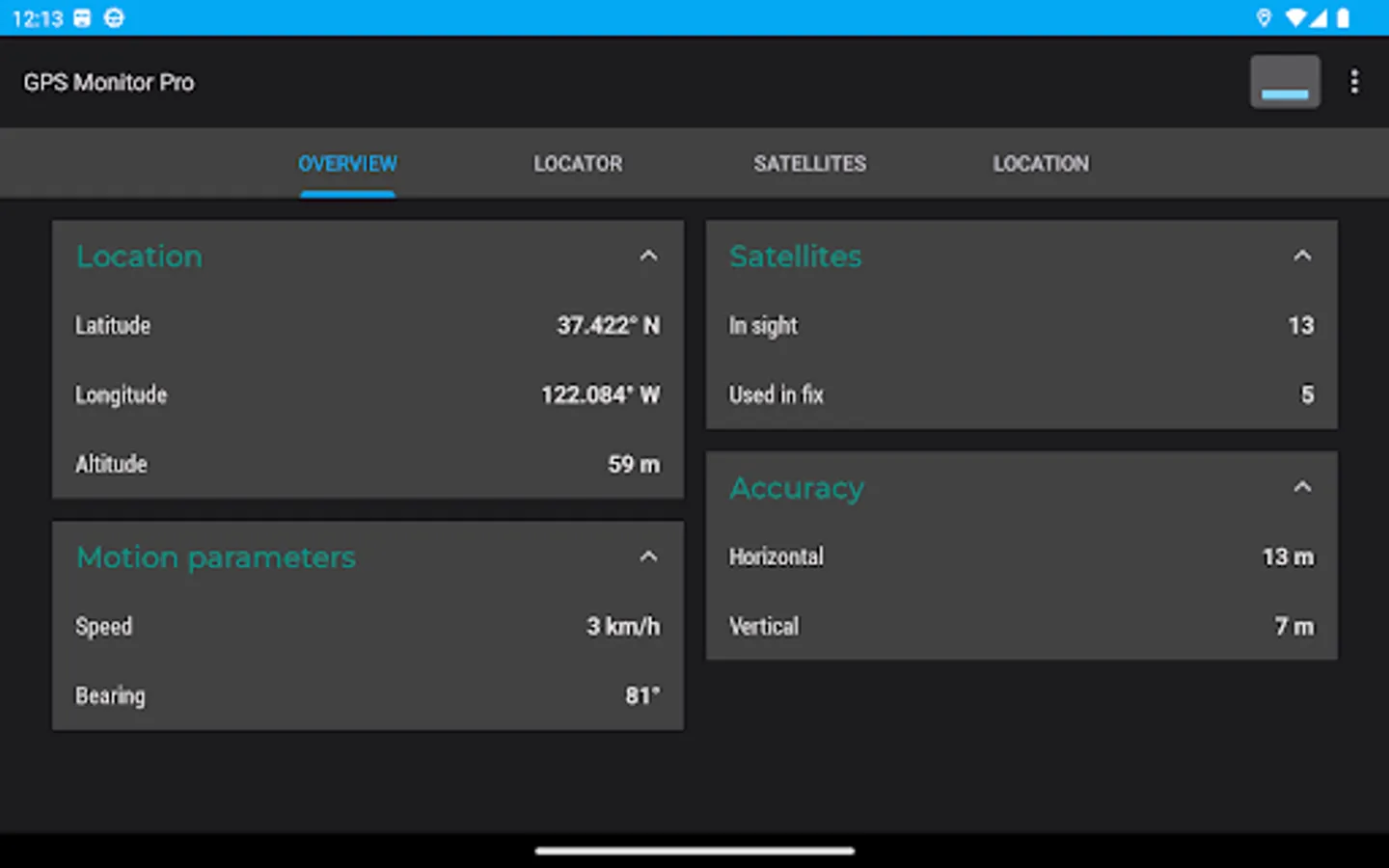Click the Latitude label

(x=113, y=326)
